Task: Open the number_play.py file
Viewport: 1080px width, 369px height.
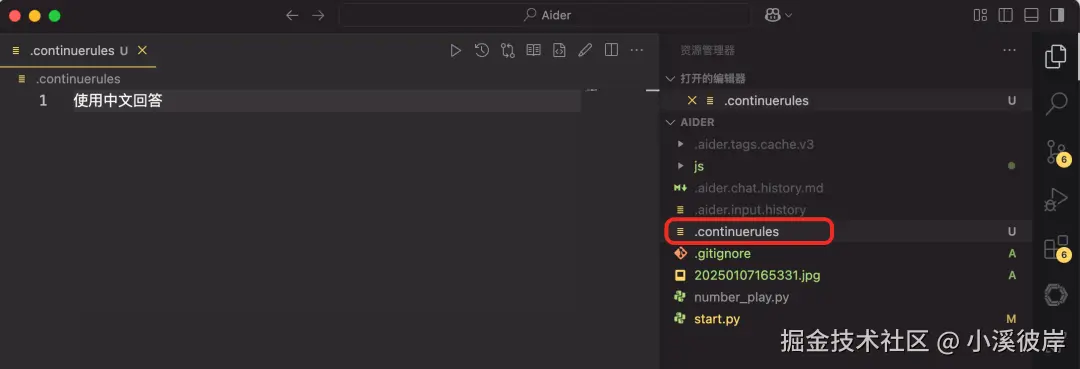Action: [x=846, y=297]
